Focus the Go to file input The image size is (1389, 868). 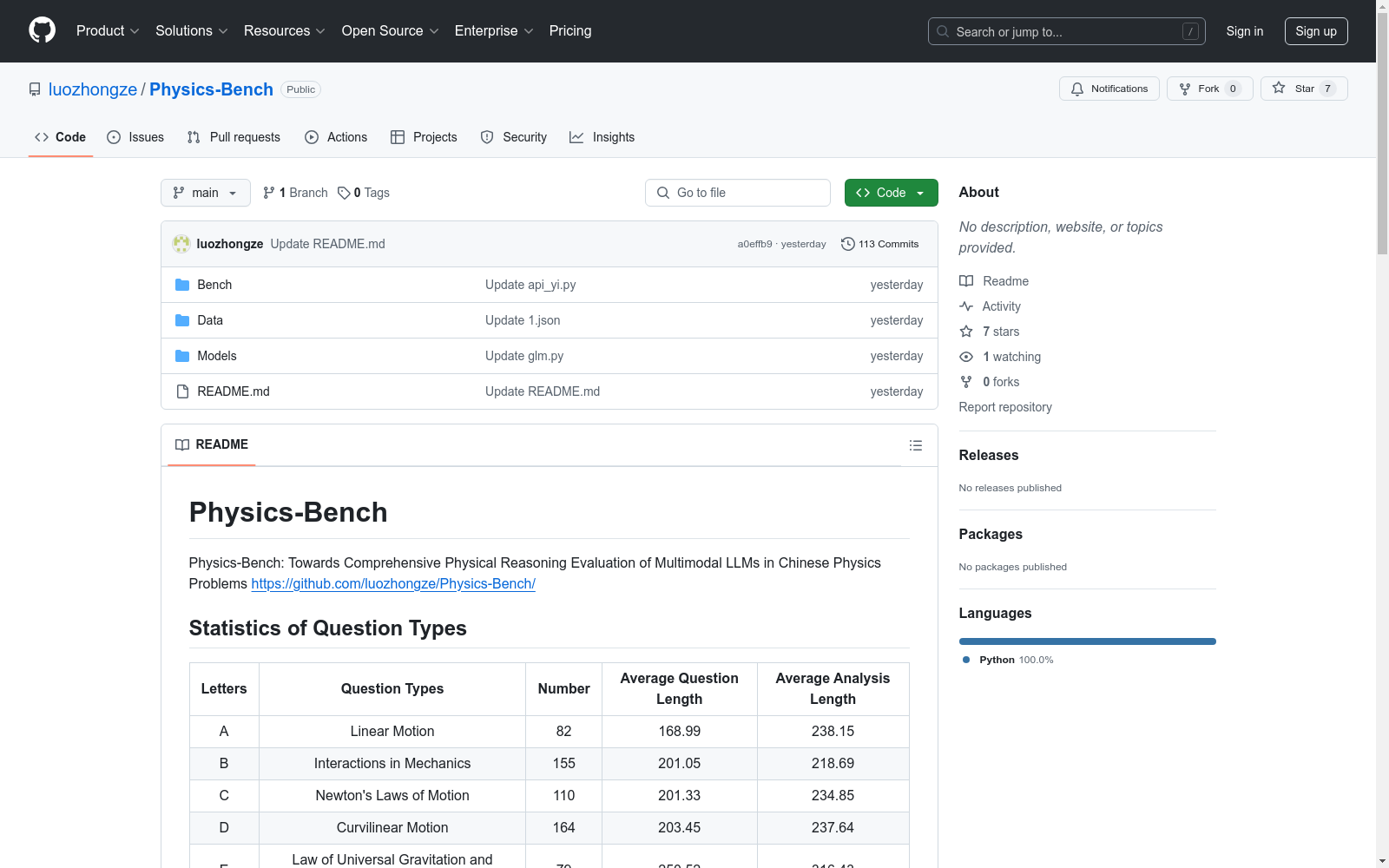tap(738, 193)
